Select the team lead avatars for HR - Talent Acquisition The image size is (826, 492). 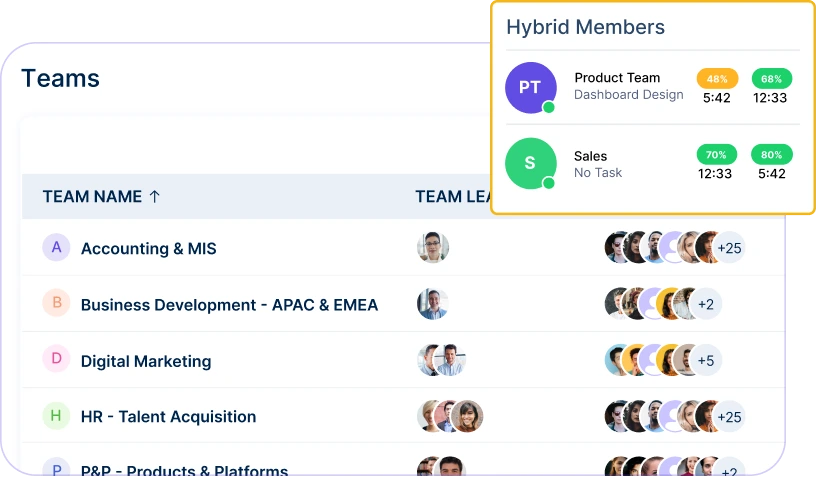[x=450, y=416]
